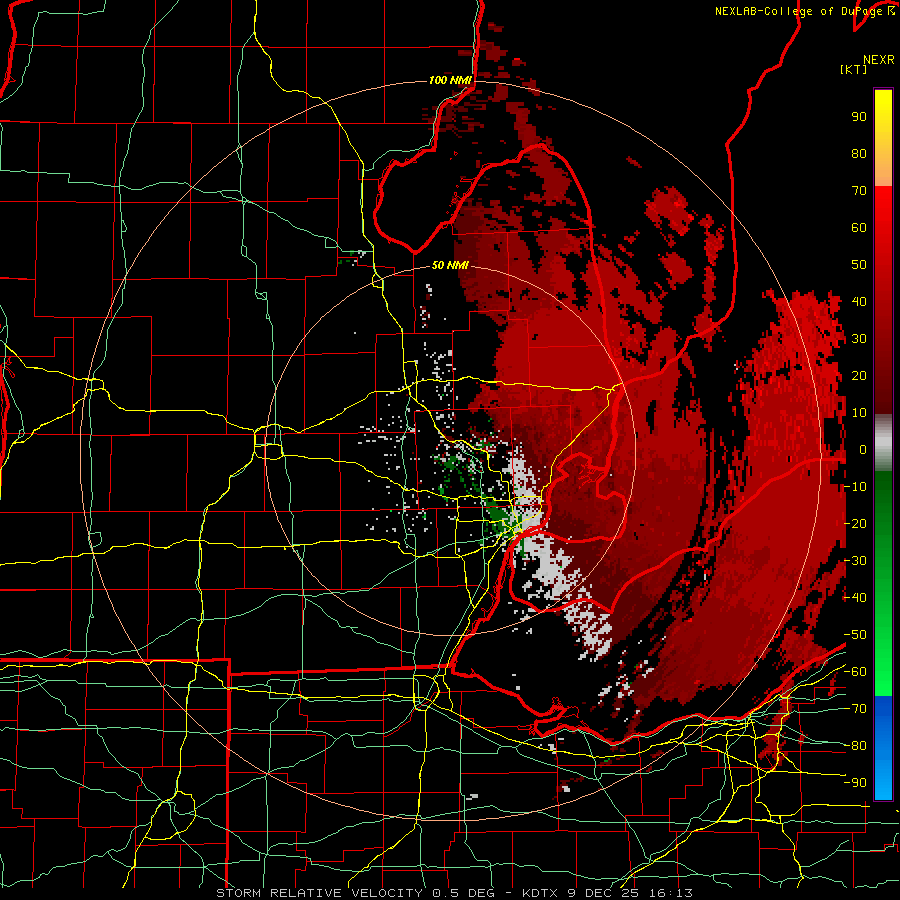Select the positive 80 value on velocity scale
Screen dimensions: 900x900
tap(859, 154)
